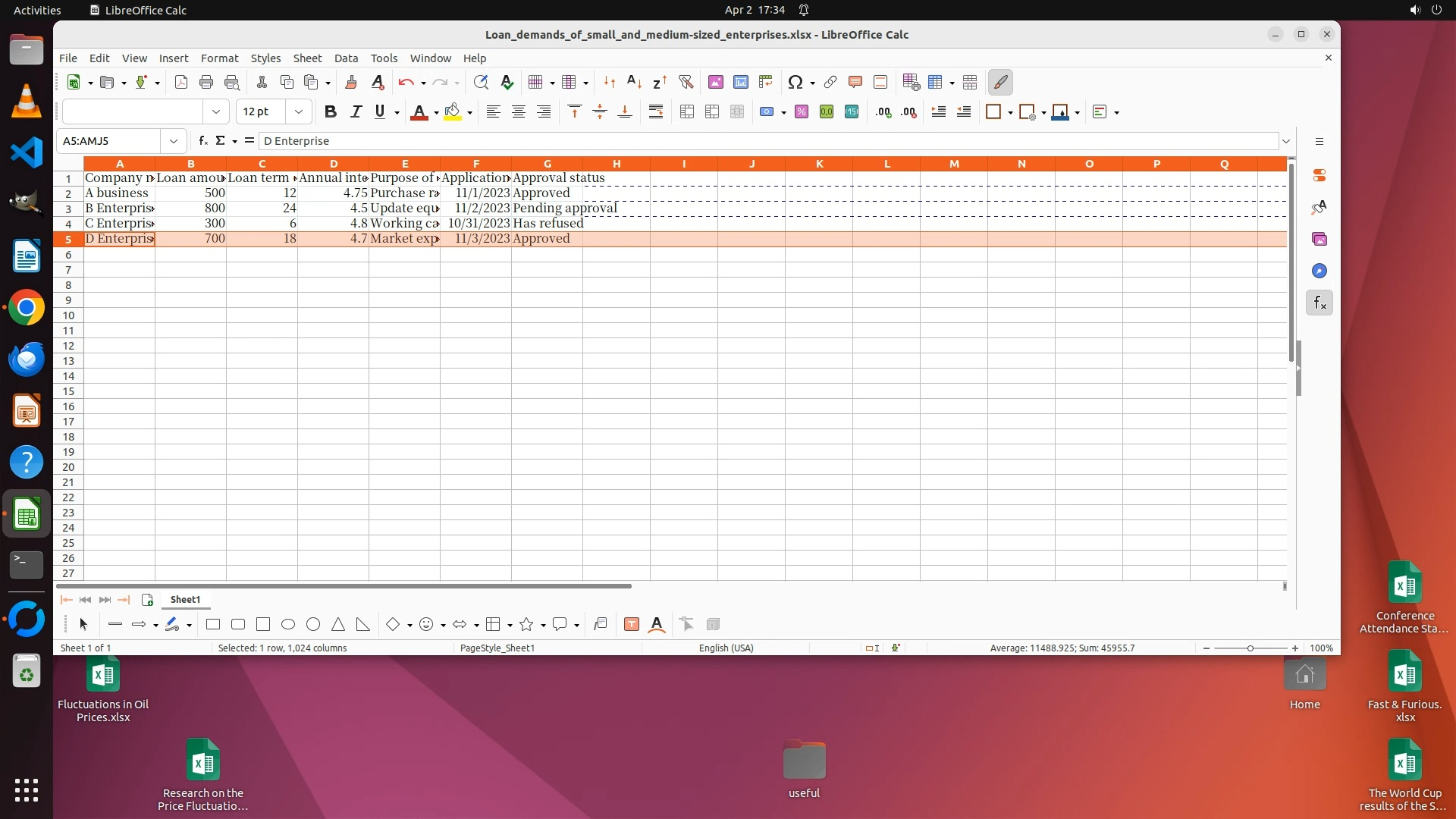Screen dimensions: 1456x819
Task: Open the Functions sidebar panel
Action: [1319, 303]
